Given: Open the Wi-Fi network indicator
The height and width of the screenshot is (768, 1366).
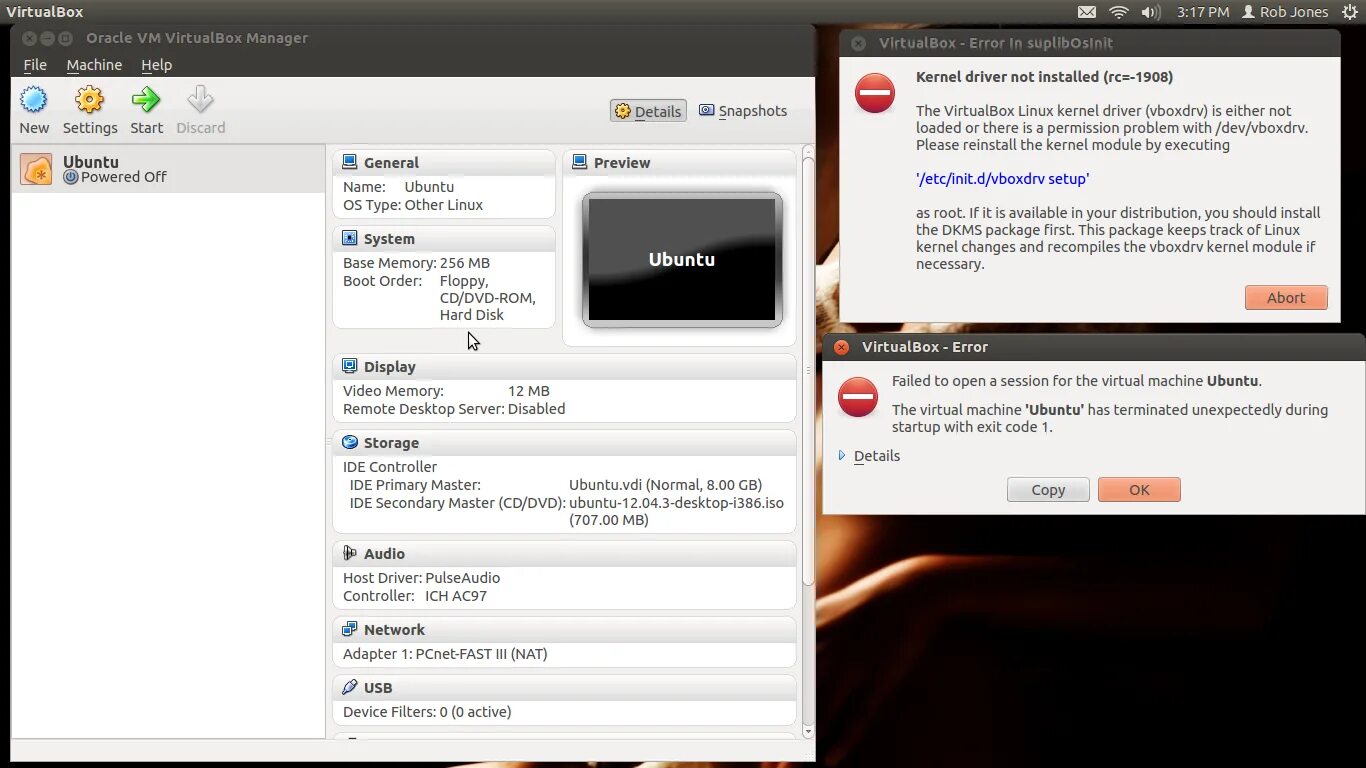Looking at the screenshot, I should (1119, 12).
